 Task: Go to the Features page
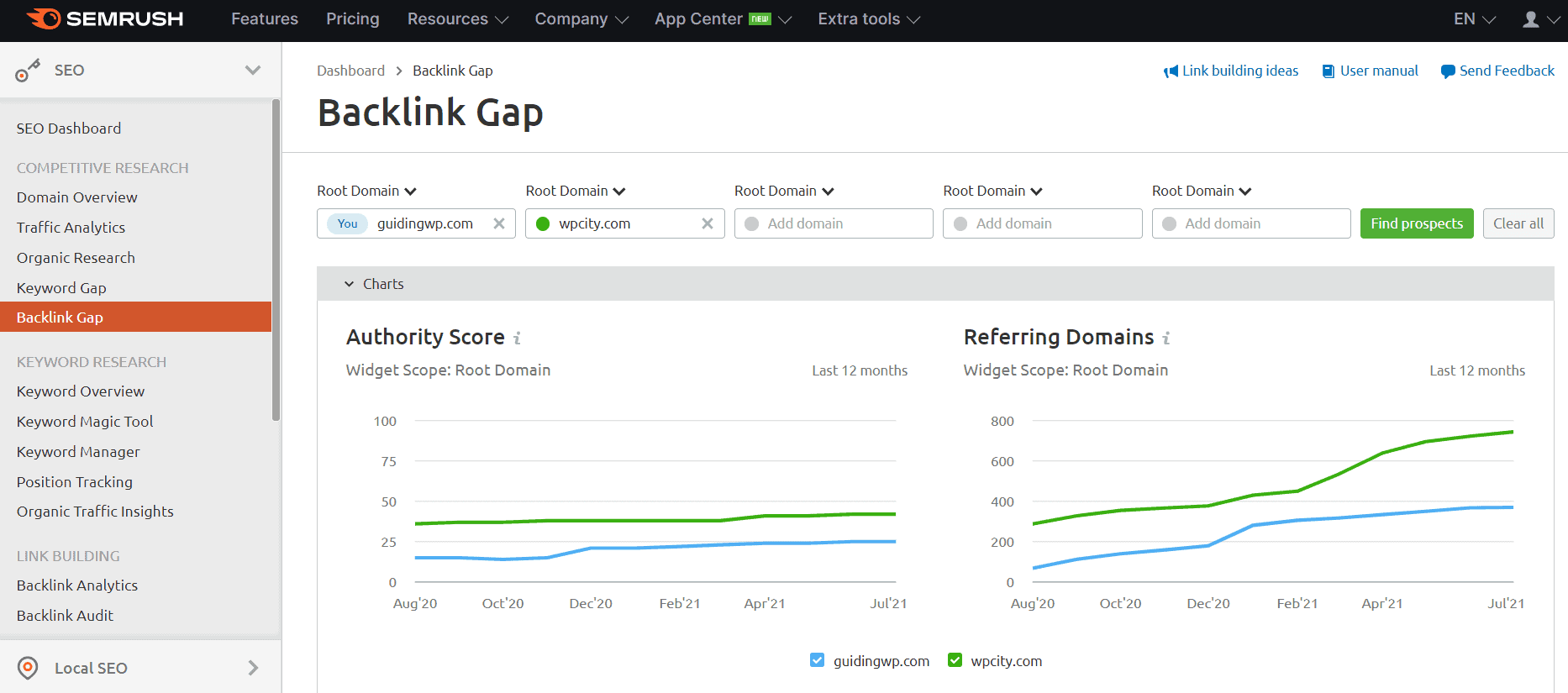coord(265,19)
